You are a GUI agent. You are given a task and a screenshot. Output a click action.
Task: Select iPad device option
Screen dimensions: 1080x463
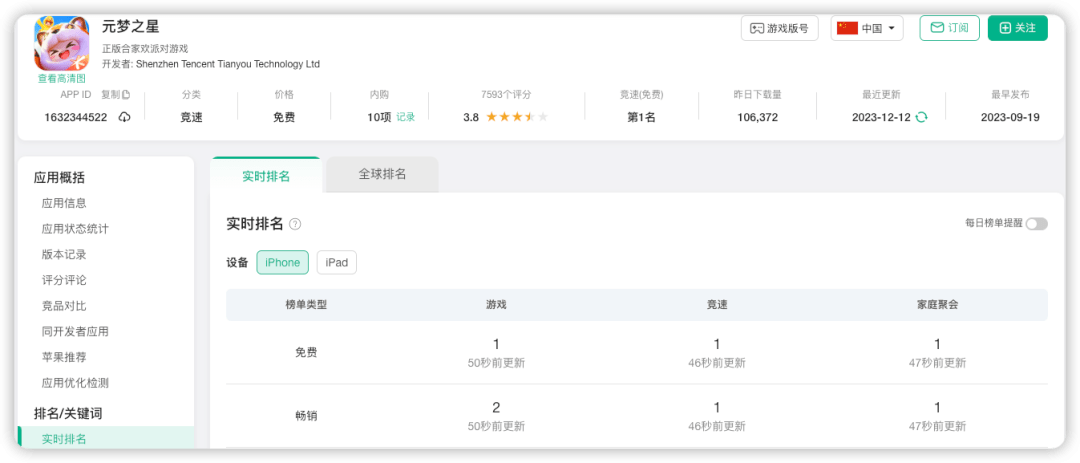[336, 262]
